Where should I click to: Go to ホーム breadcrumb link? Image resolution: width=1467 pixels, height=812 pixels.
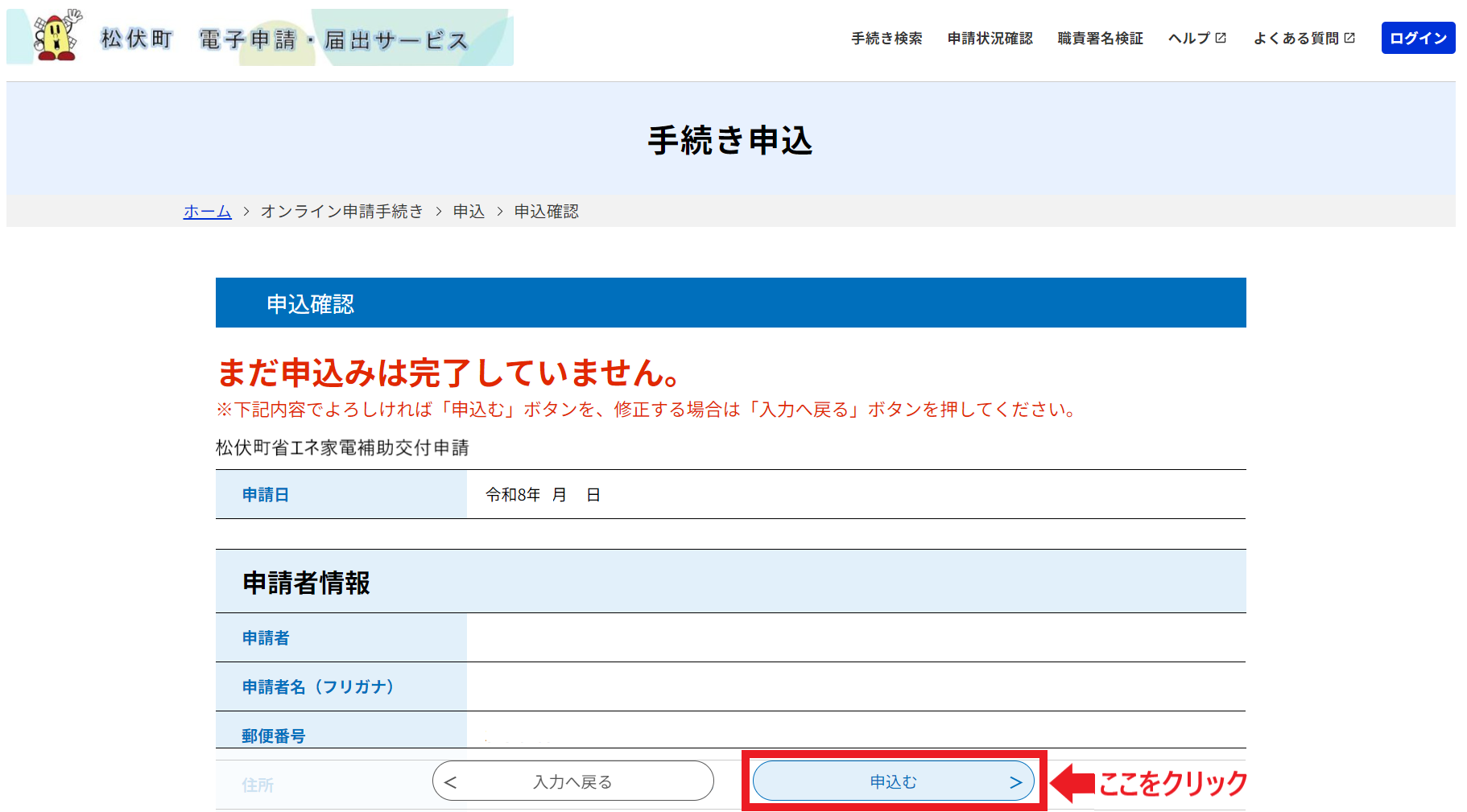[x=207, y=211]
